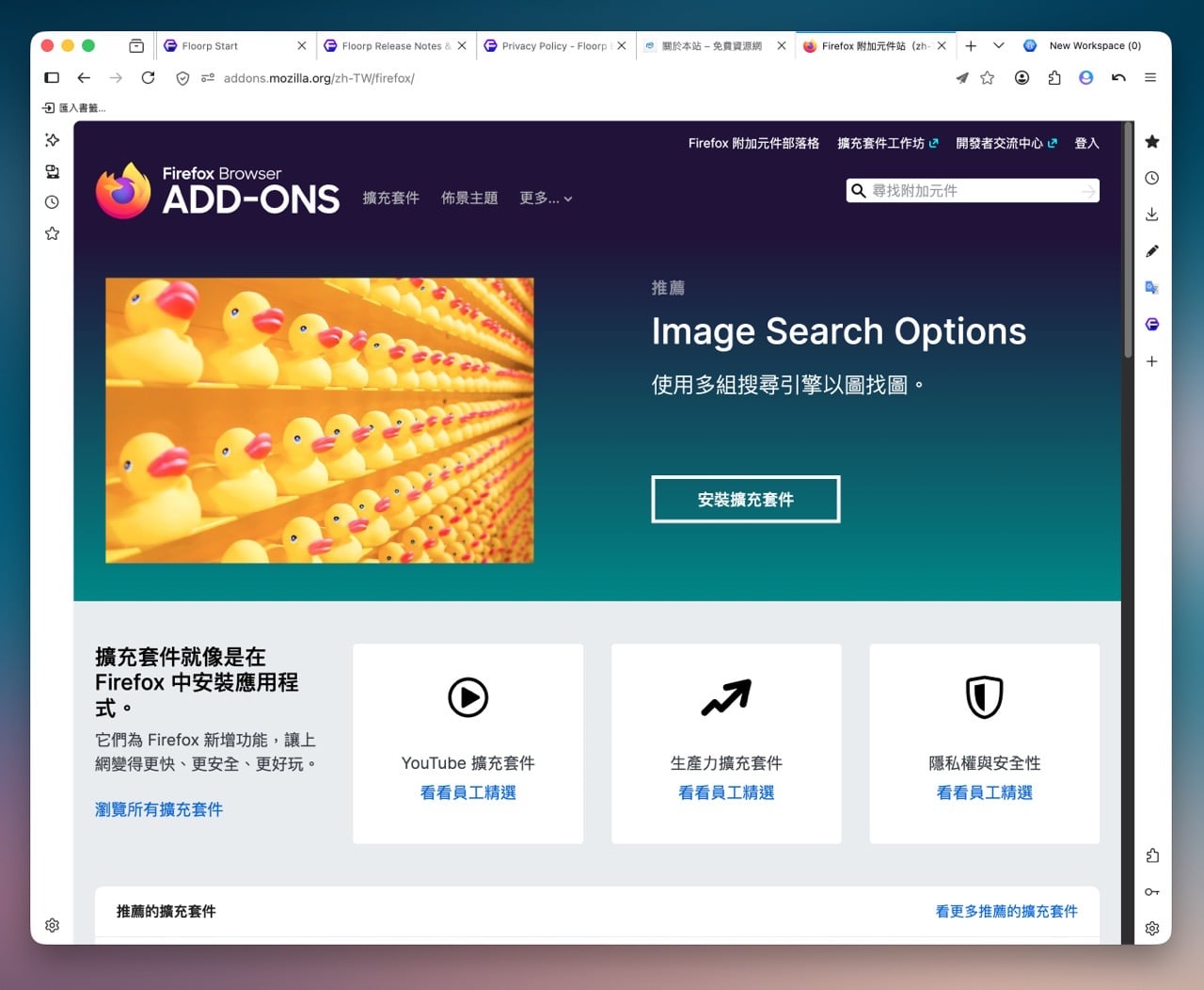Open the Image Search Options heading

click(839, 331)
